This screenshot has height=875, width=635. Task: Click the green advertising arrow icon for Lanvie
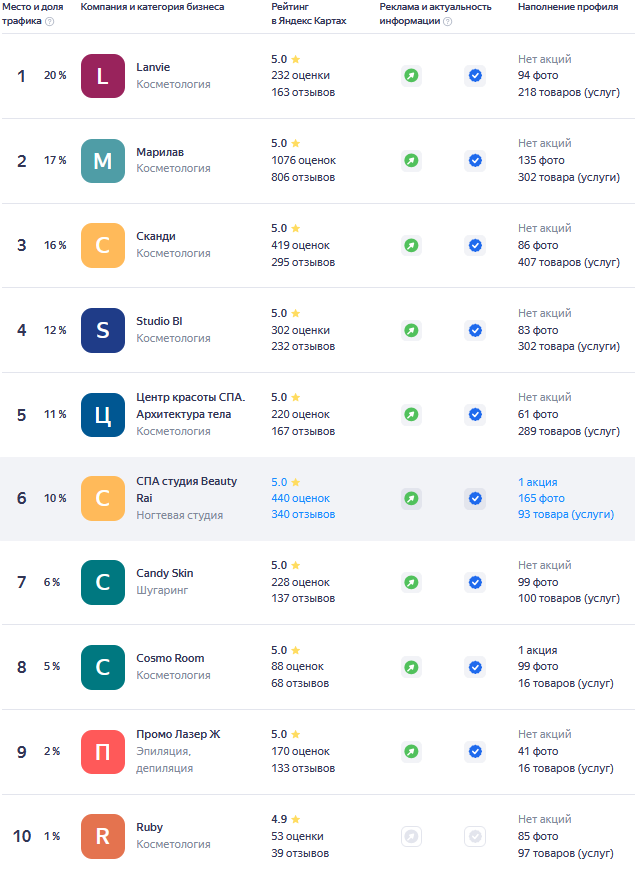click(411, 75)
